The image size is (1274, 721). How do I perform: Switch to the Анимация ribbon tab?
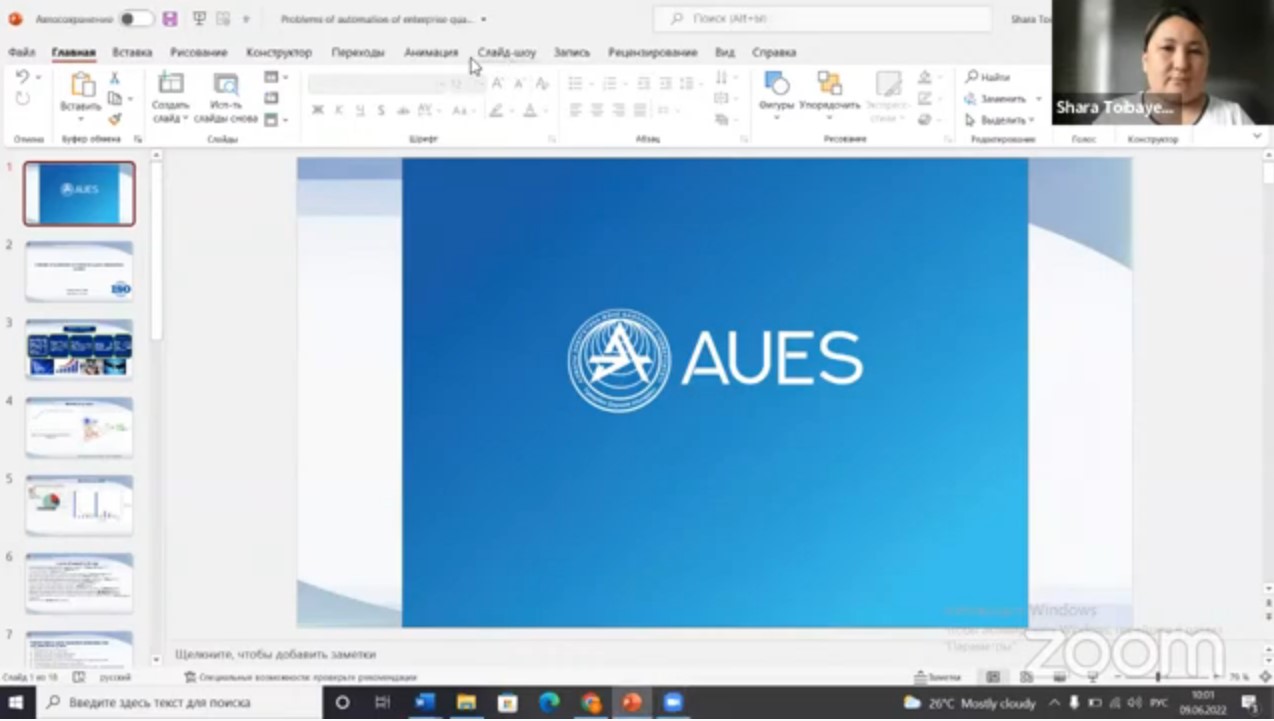pyautogui.click(x=431, y=52)
